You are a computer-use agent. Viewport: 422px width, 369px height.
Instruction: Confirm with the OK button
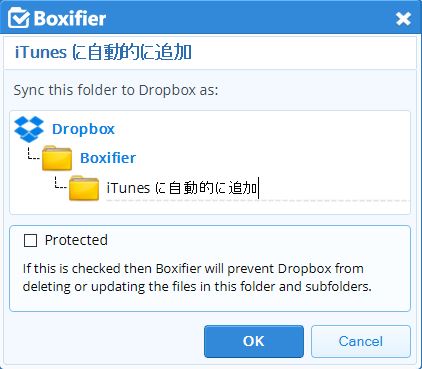click(x=254, y=341)
